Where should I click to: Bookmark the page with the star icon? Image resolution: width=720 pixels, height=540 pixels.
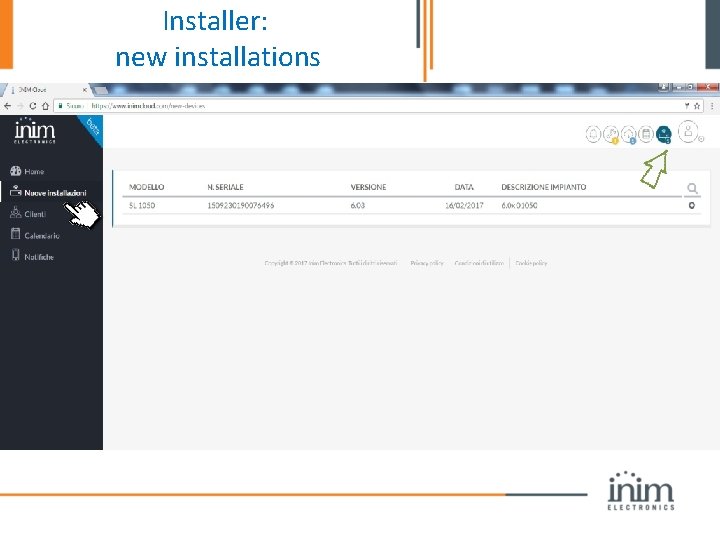coord(697,106)
